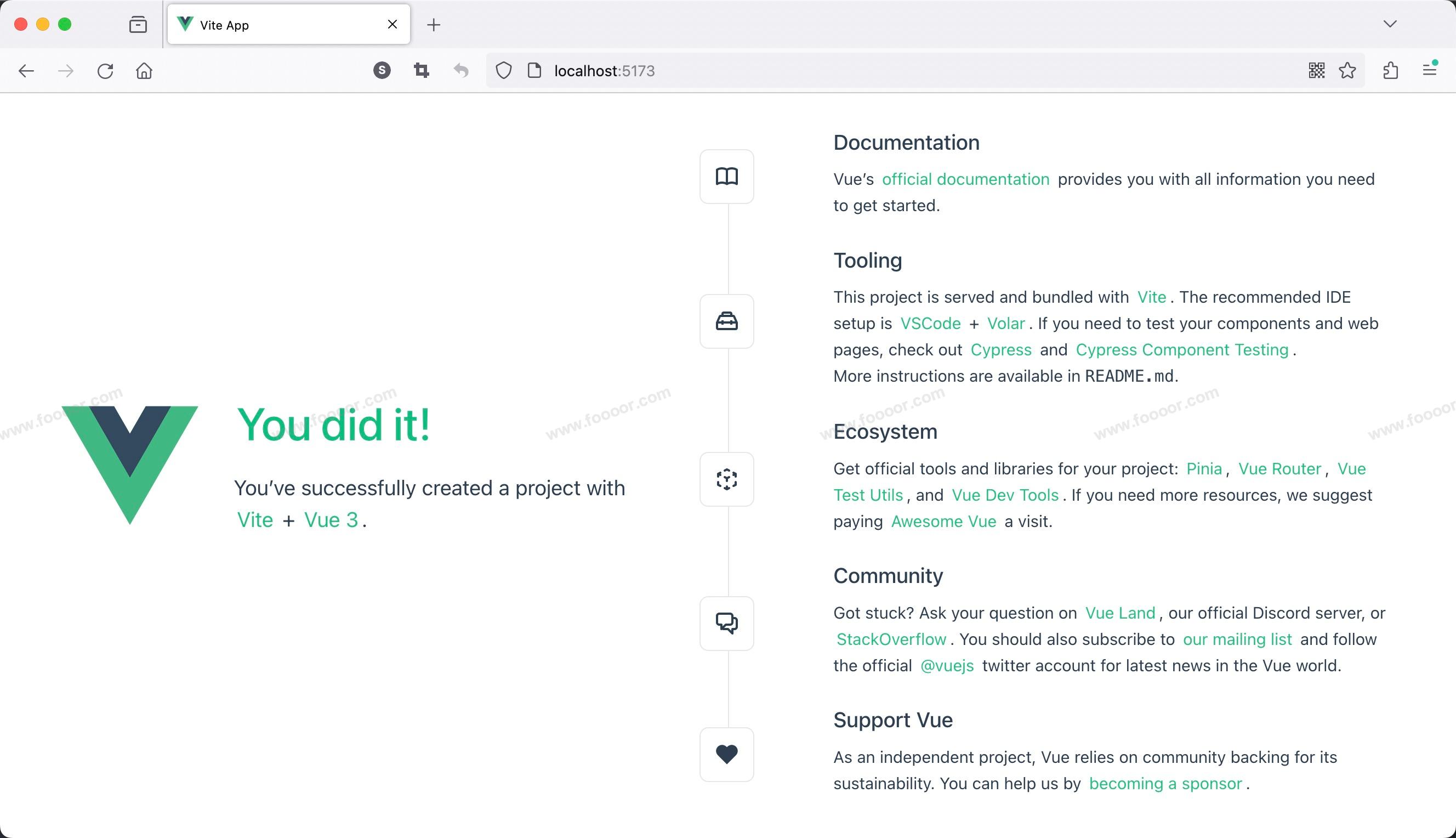Click the Support Vue heart icon
1456x838 pixels.
[726, 754]
